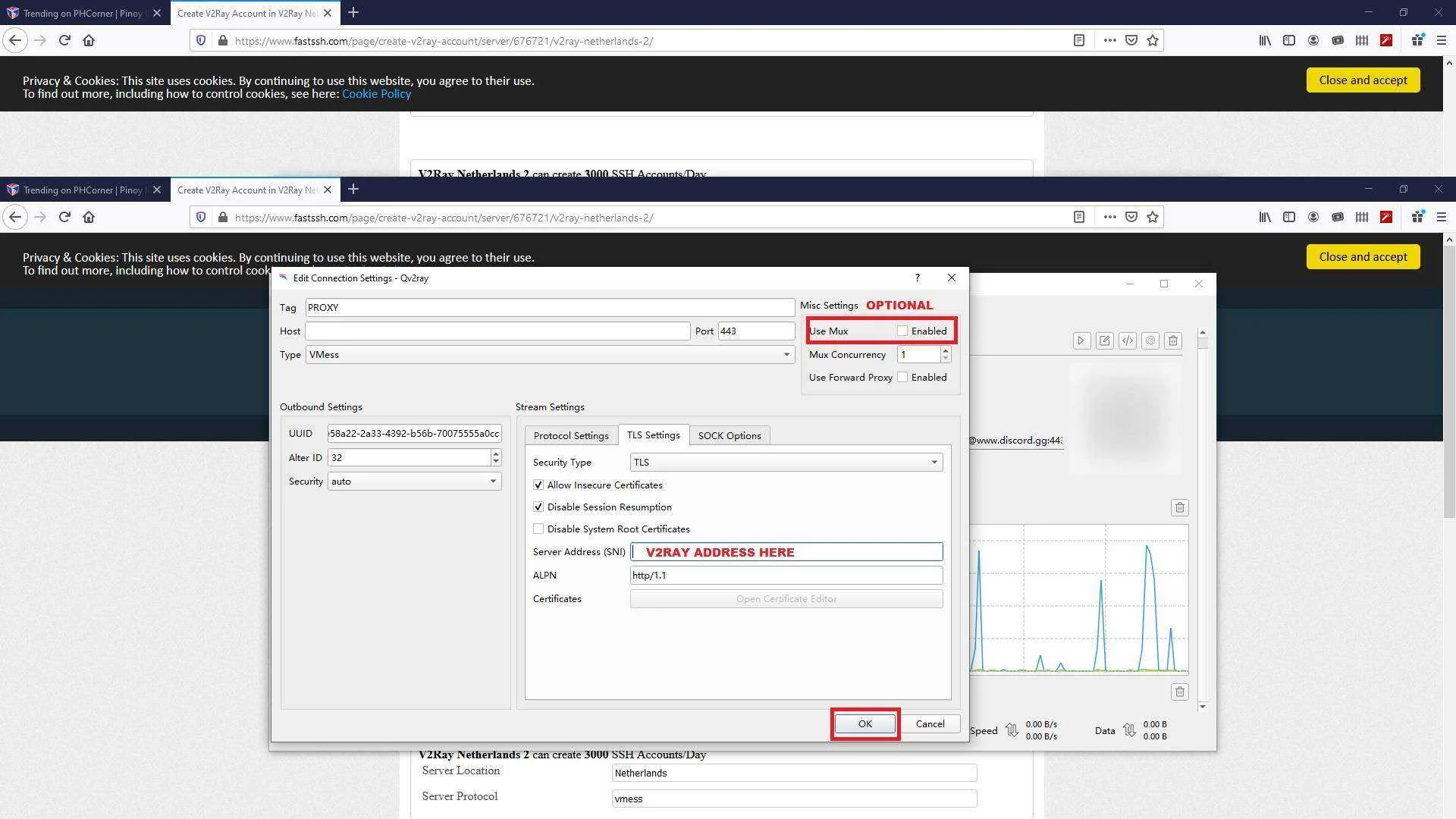Image resolution: width=1456 pixels, height=819 pixels.
Task: Toggle reader view in the lower Firefox window
Action: coord(1079,218)
